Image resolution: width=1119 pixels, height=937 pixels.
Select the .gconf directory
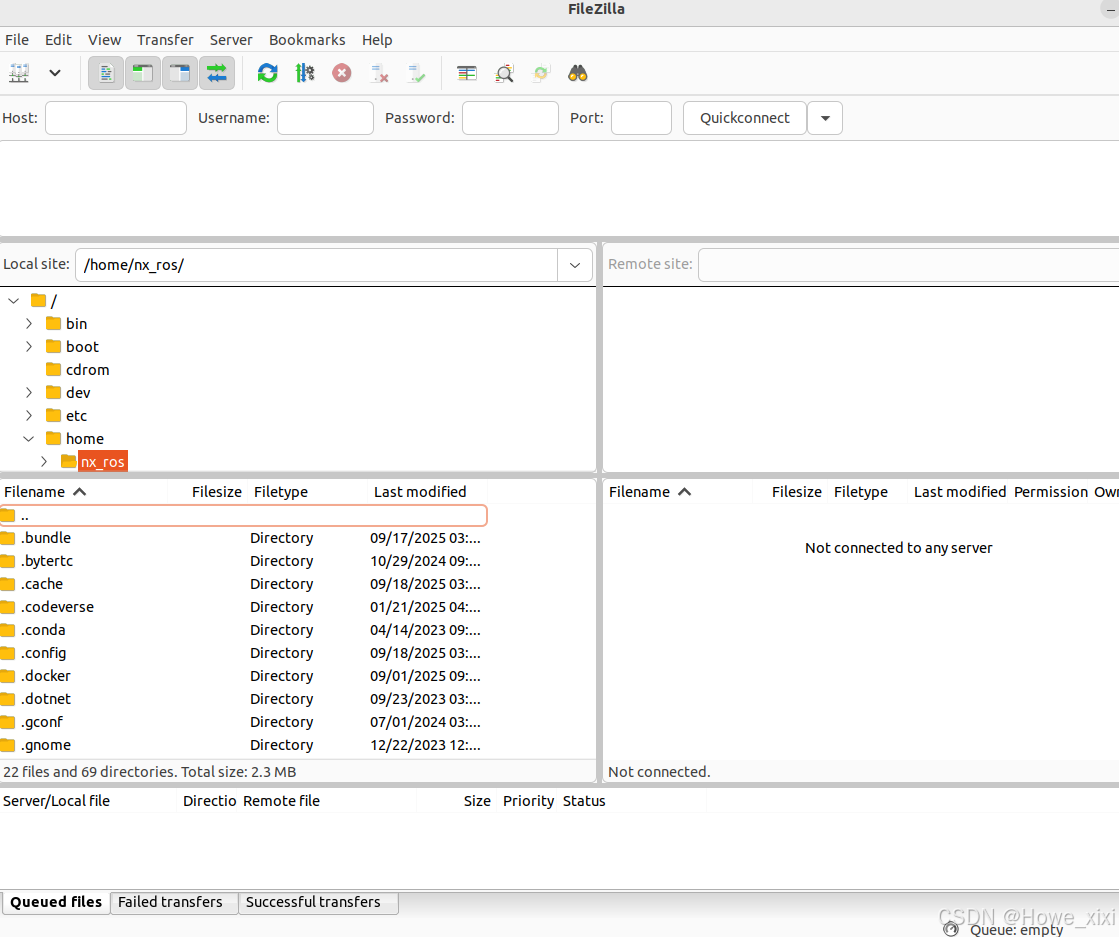(243, 722)
